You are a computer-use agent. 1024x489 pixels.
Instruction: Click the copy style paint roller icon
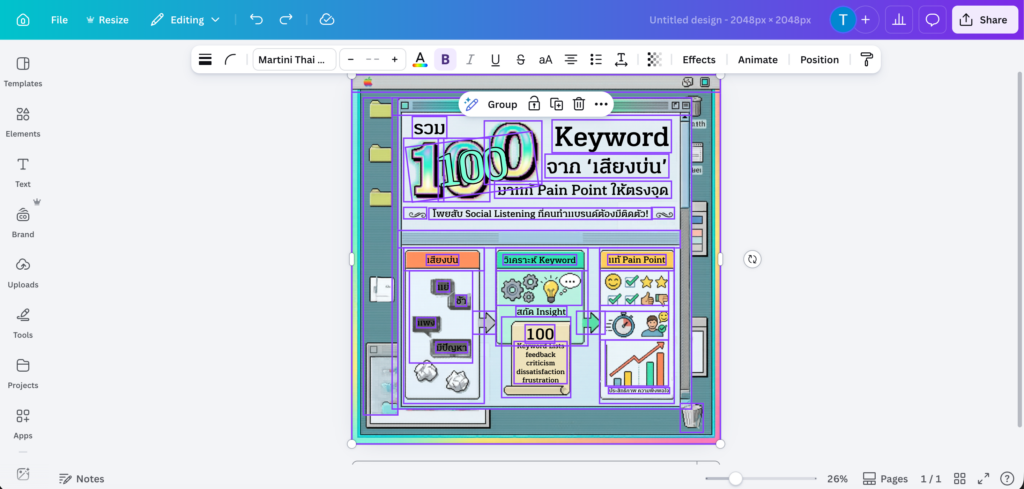(x=866, y=60)
